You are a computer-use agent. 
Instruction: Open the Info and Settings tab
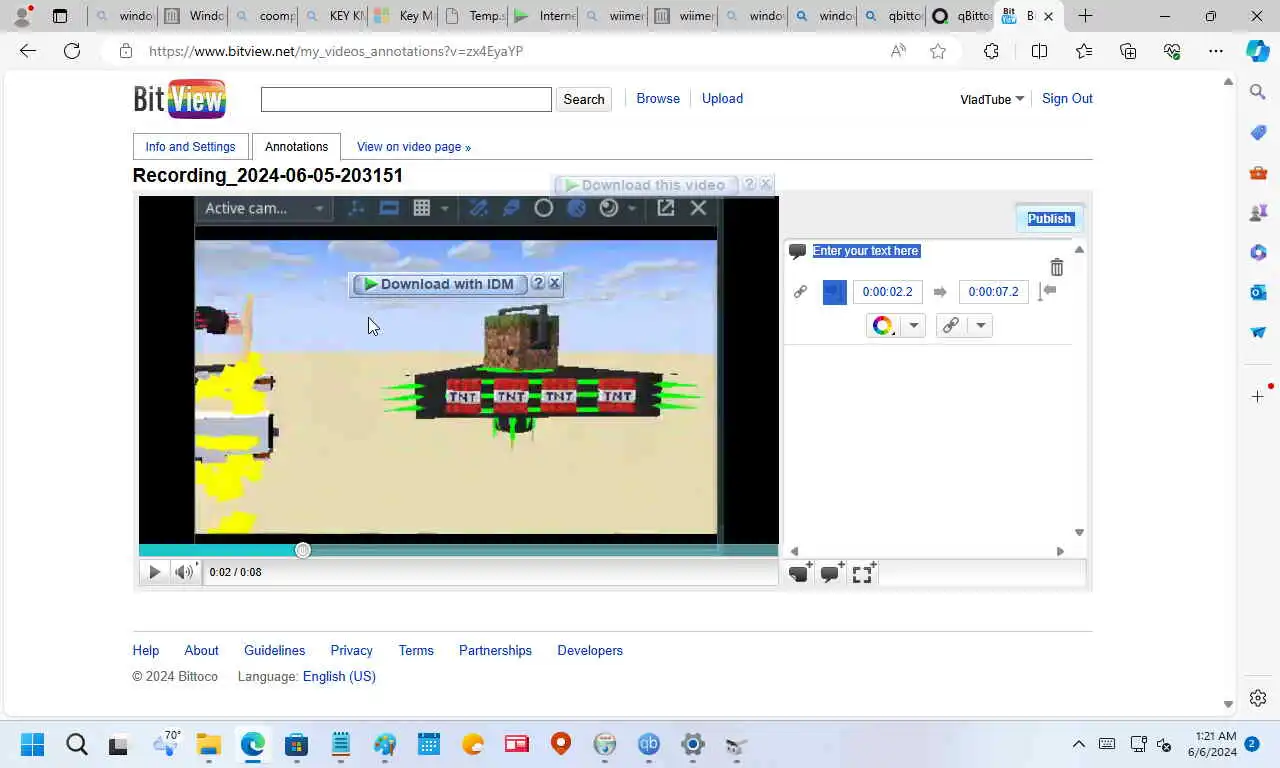190,147
